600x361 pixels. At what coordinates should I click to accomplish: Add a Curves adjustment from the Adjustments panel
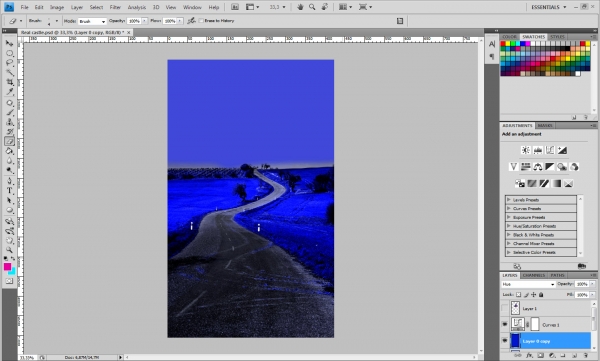click(550, 150)
